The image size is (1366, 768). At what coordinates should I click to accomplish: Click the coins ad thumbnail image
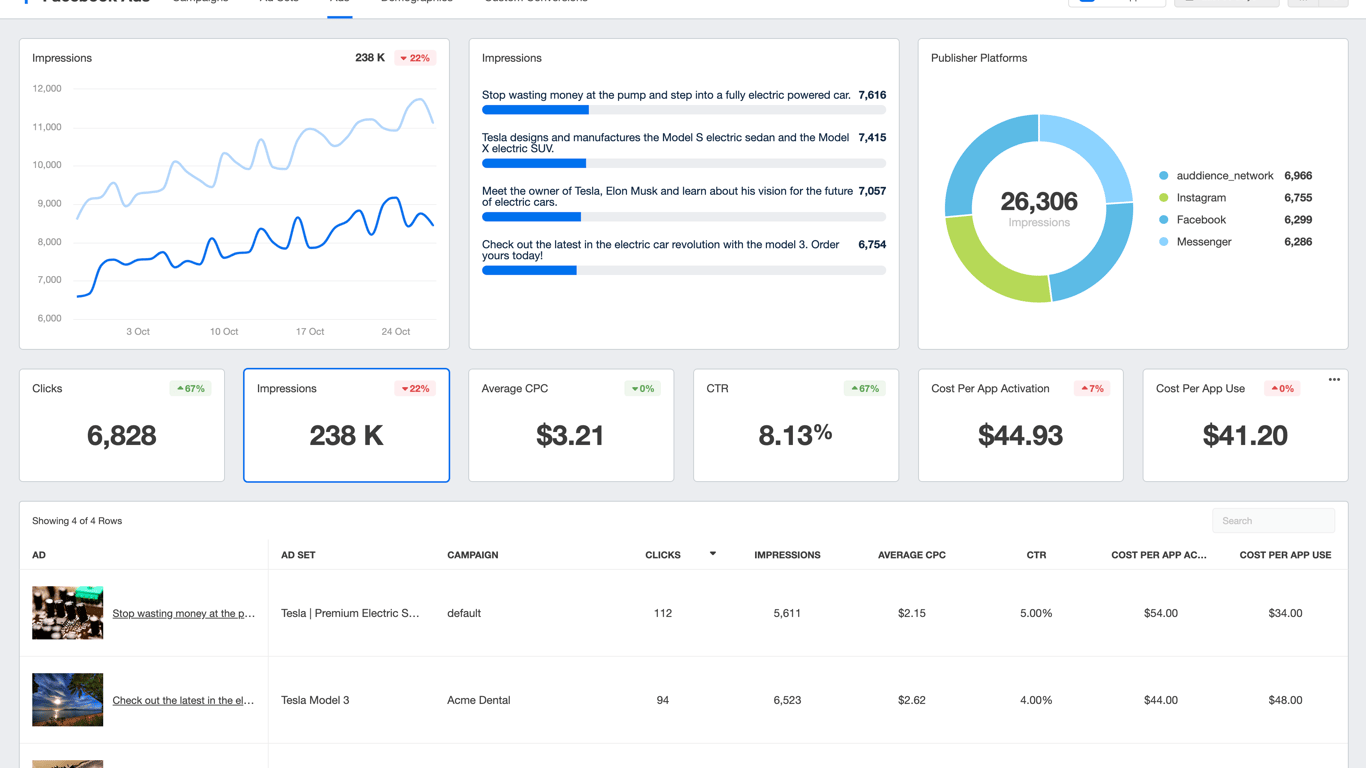point(67,612)
